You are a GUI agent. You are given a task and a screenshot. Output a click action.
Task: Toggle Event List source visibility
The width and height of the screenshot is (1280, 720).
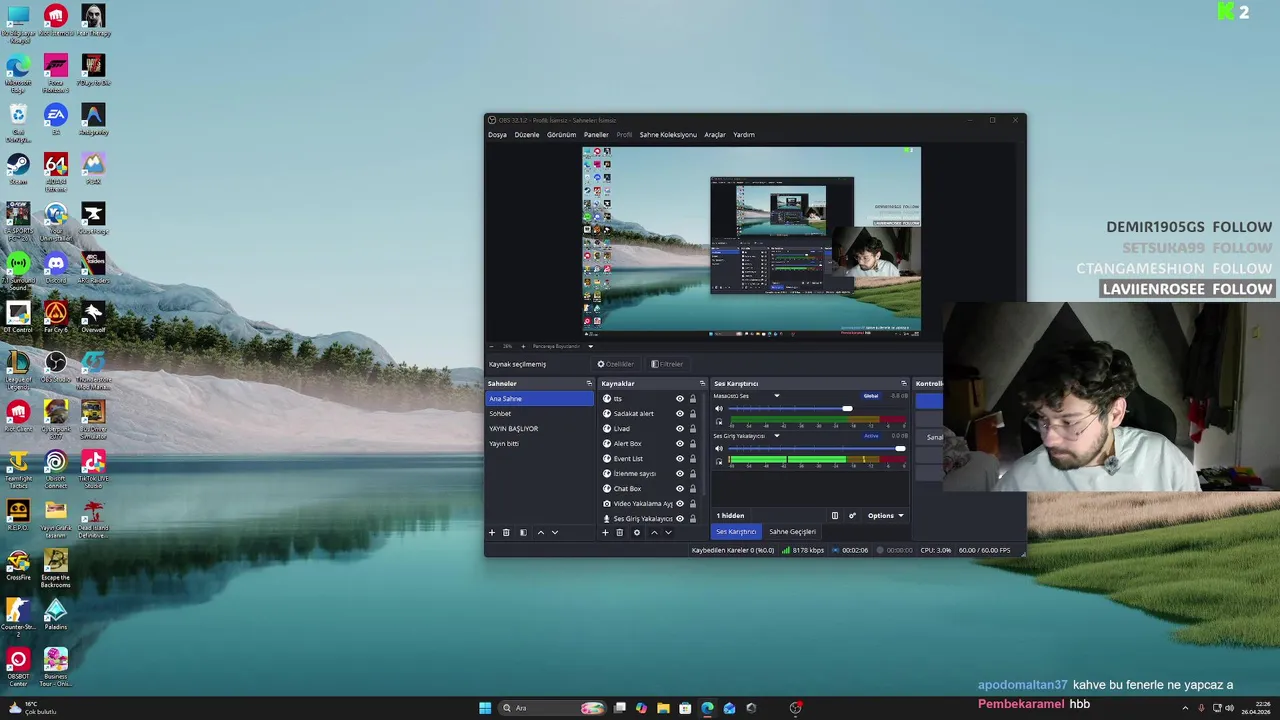(680, 459)
